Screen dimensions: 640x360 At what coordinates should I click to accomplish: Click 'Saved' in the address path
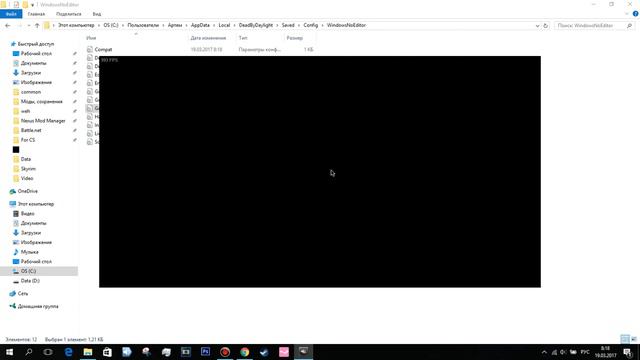288,25
